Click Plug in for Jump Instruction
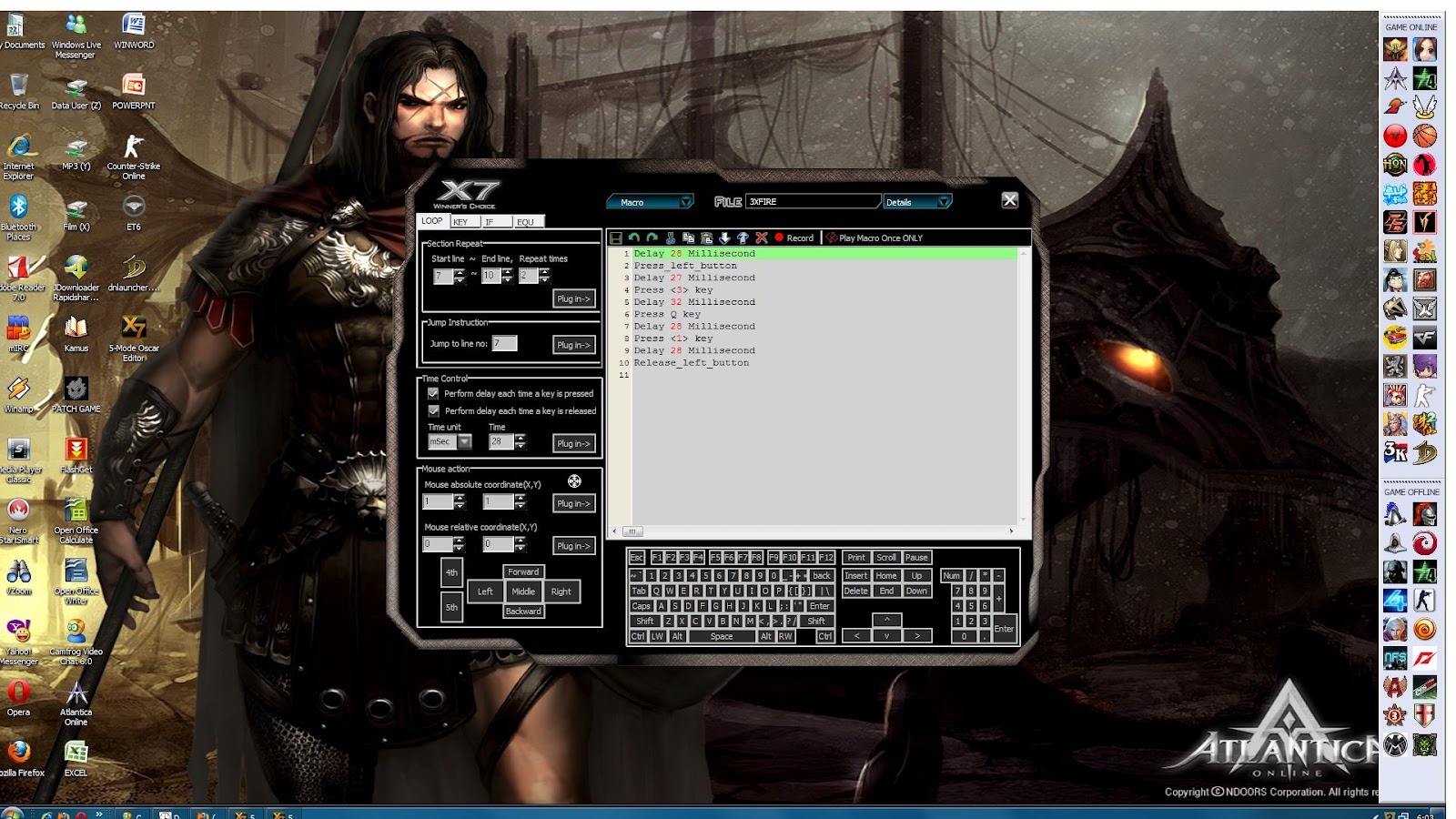Image resolution: width=1456 pixels, height=819 pixels. click(574, 345)
